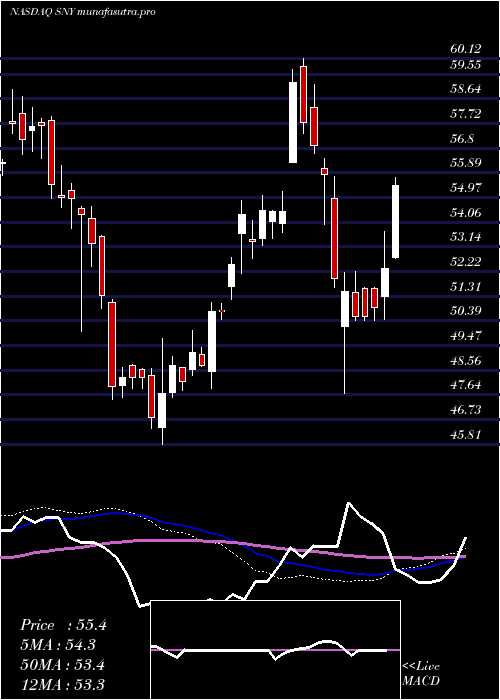Click the 45.81 price axis label
Image resolution: width=500 pixels, height=700 pixels.
coord(466,435)
